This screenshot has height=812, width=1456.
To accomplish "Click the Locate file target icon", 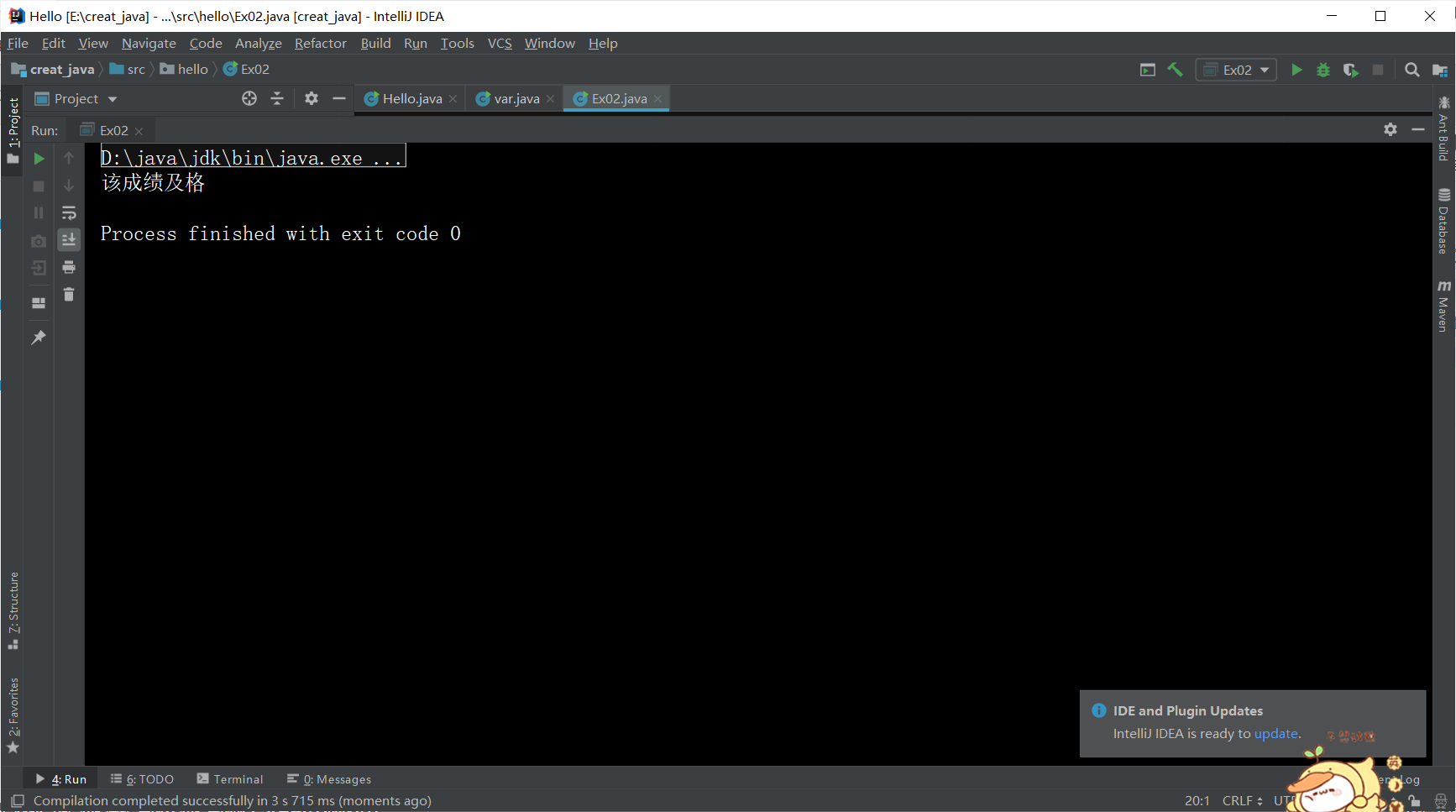I will click(x=249, y=98).
